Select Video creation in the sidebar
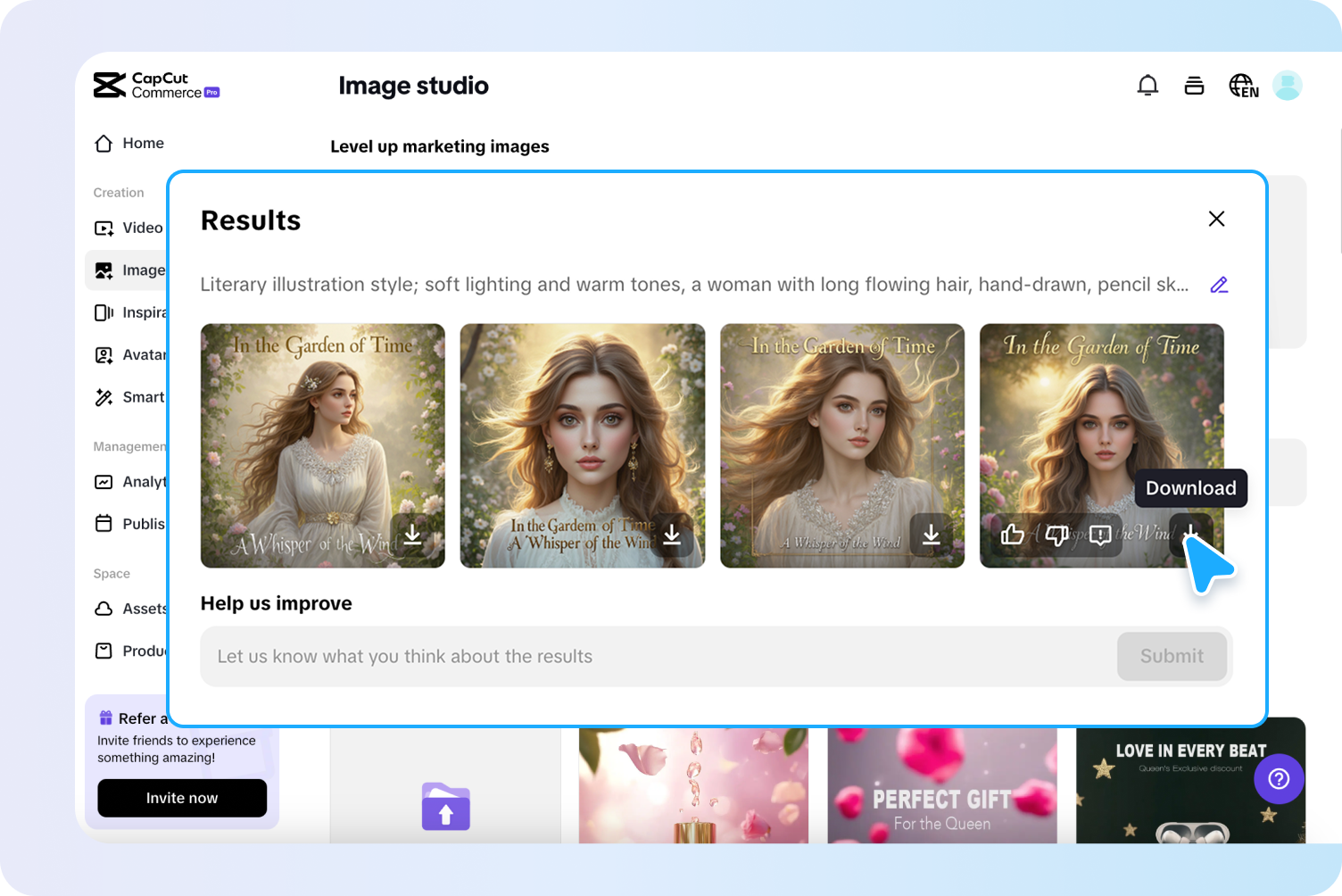 tap(140, 228)
